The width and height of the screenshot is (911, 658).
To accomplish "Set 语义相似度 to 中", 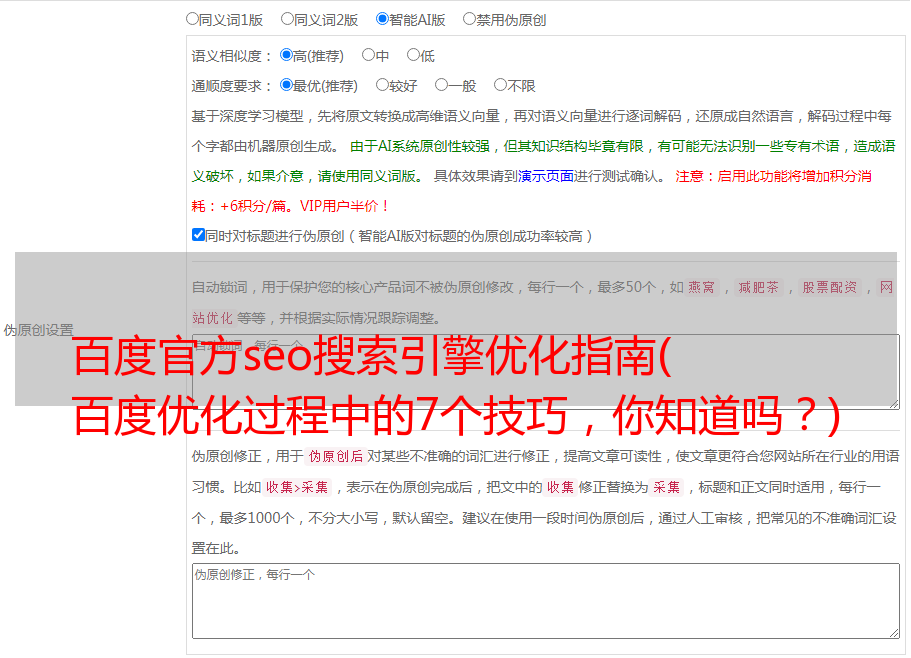I will tap(368, 55).
